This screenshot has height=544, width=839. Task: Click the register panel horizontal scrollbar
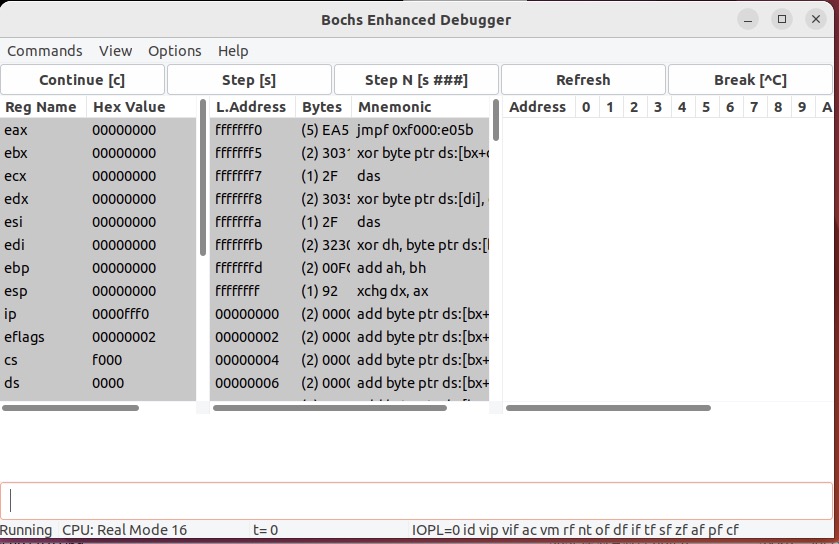[71, 408]
